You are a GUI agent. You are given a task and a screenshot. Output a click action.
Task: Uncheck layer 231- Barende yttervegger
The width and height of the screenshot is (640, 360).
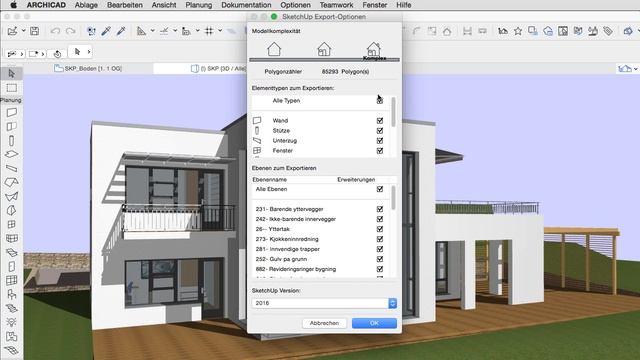point(380,209)
